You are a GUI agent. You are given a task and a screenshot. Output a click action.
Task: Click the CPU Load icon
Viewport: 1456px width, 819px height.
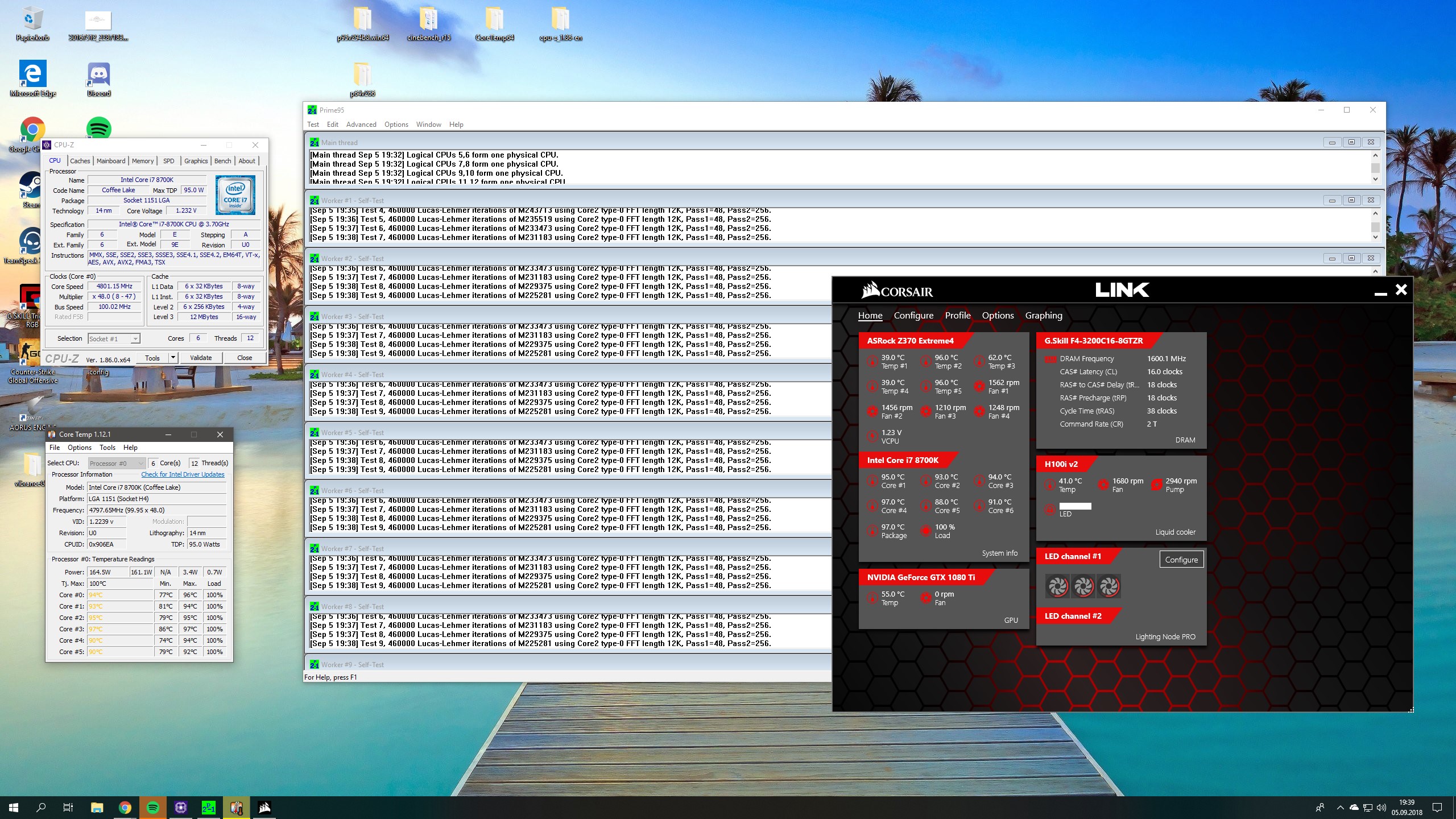pos(925,531)
